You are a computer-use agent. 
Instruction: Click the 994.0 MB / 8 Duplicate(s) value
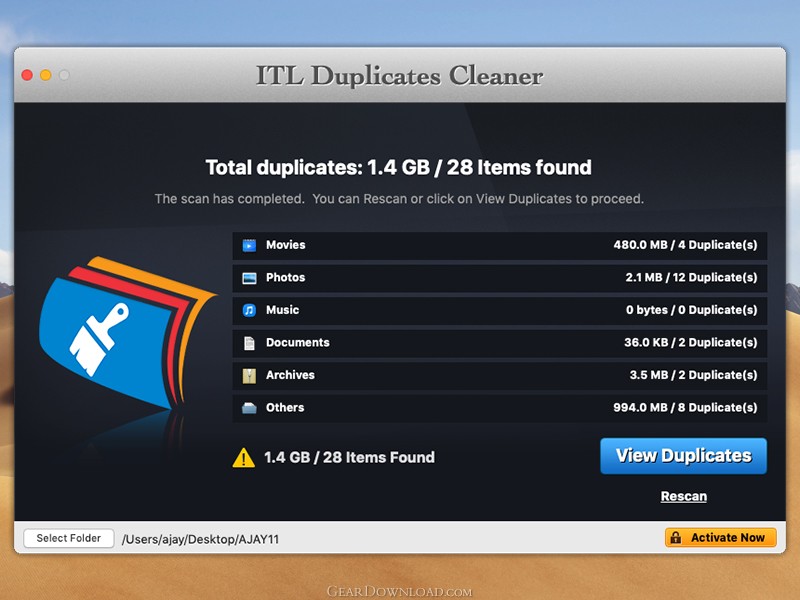[685, 408]
